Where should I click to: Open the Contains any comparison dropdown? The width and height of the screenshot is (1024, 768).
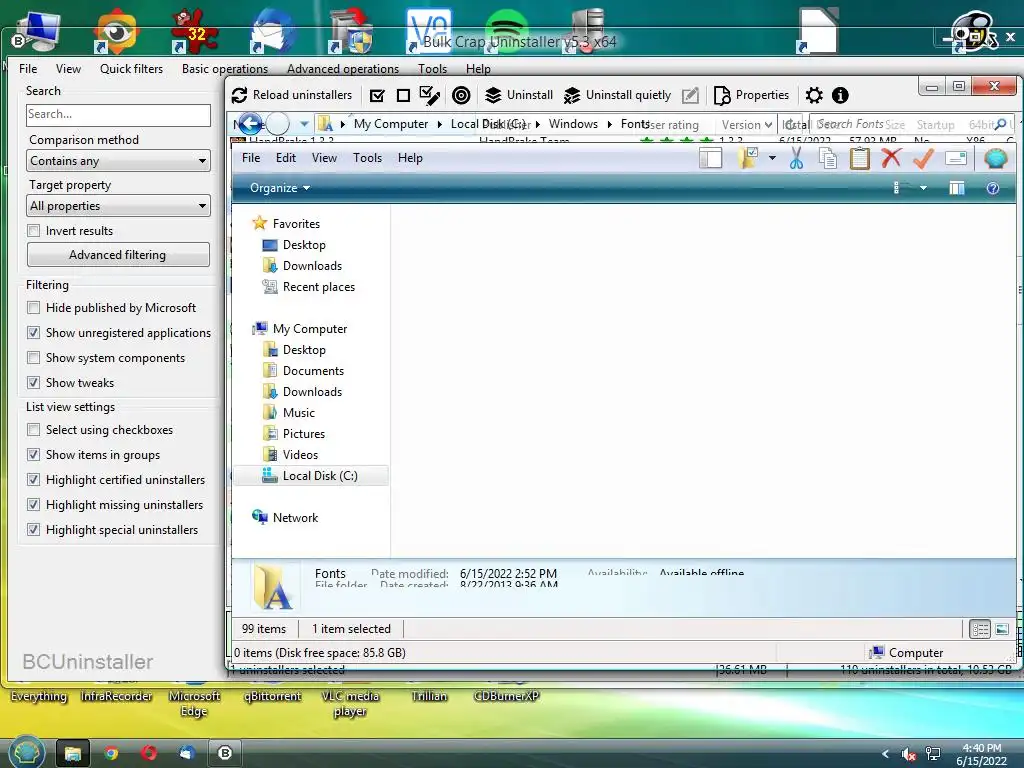[118, 161]
